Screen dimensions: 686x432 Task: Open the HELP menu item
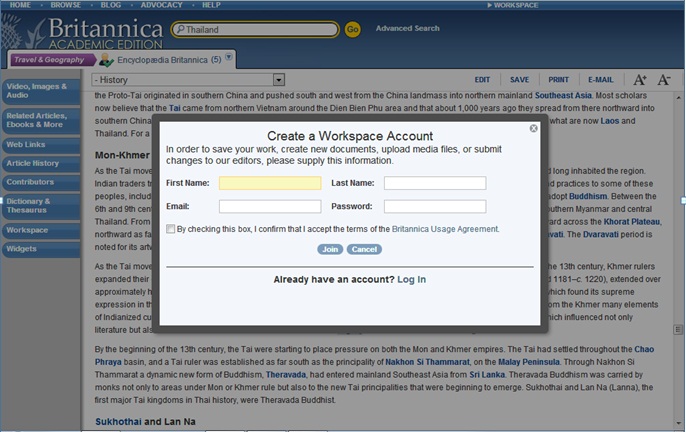[x=211, y=5]
